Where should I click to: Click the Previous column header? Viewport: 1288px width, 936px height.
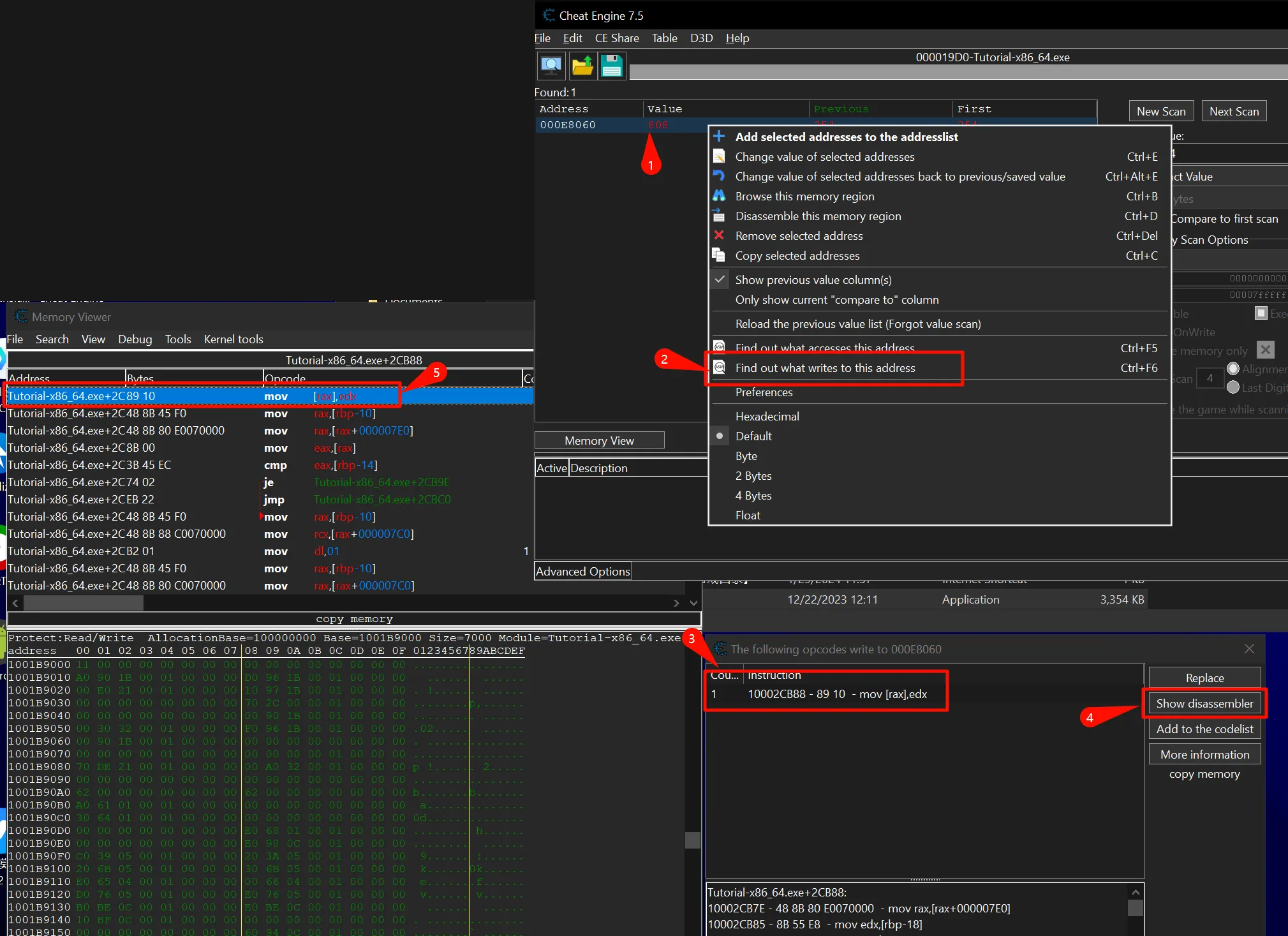(x=880, y=108)
